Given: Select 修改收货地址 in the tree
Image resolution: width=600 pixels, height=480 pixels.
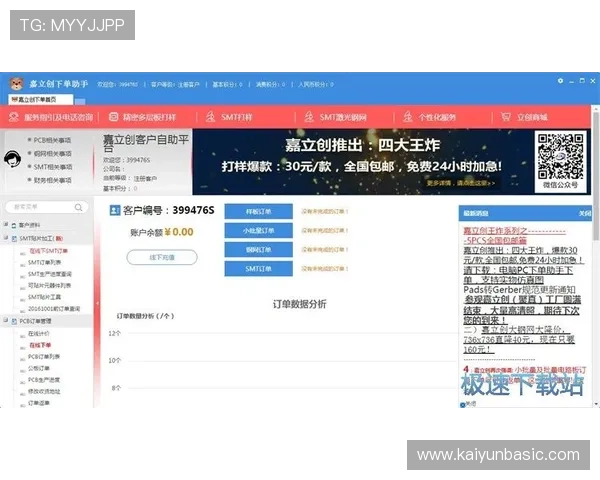Looking at the screenshot, I should coord(44,392).
